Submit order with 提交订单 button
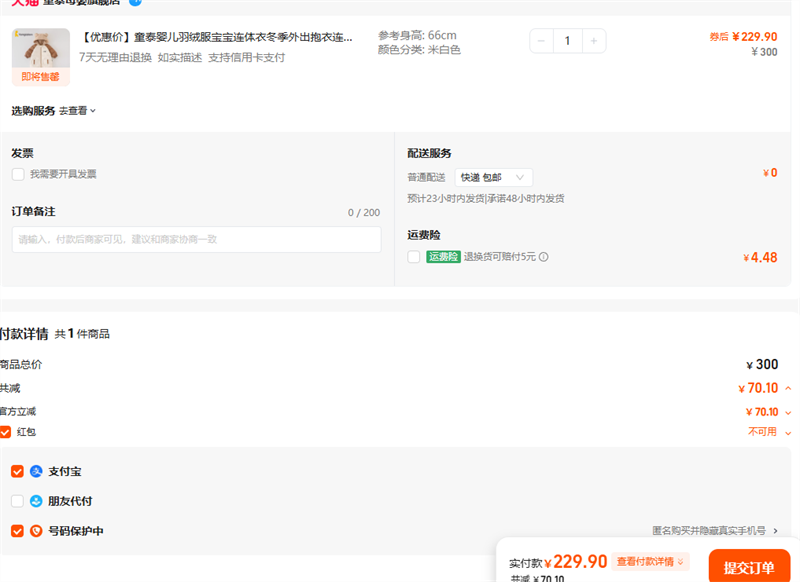The height and width of the screenshot is (582, 800). click(749, 567)
